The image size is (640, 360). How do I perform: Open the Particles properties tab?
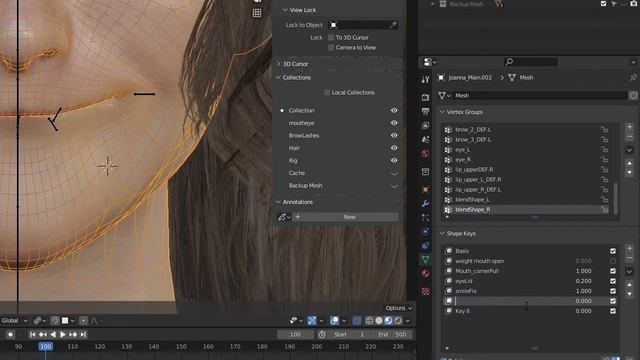(425, 218)
